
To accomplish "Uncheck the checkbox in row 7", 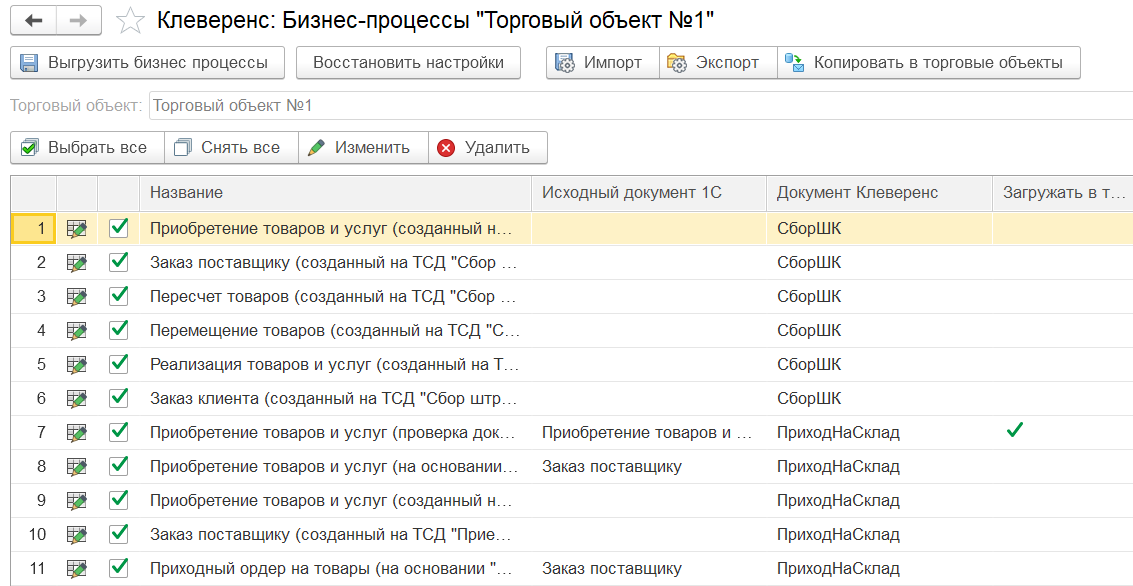I will tap(119, 432).
